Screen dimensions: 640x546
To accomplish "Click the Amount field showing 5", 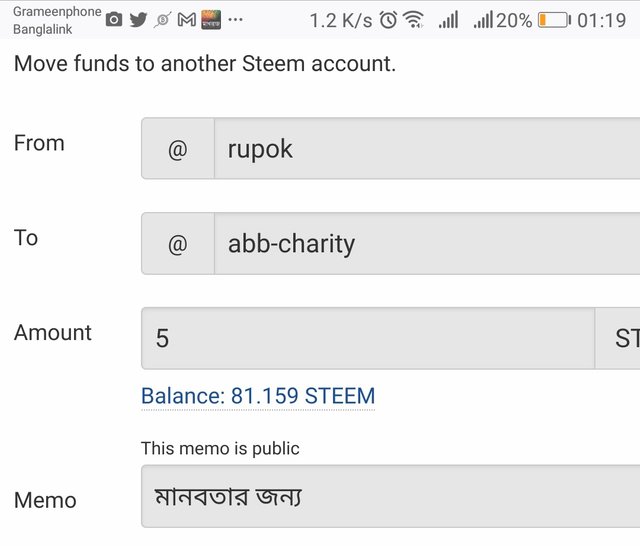I will (x=368, y=338).
